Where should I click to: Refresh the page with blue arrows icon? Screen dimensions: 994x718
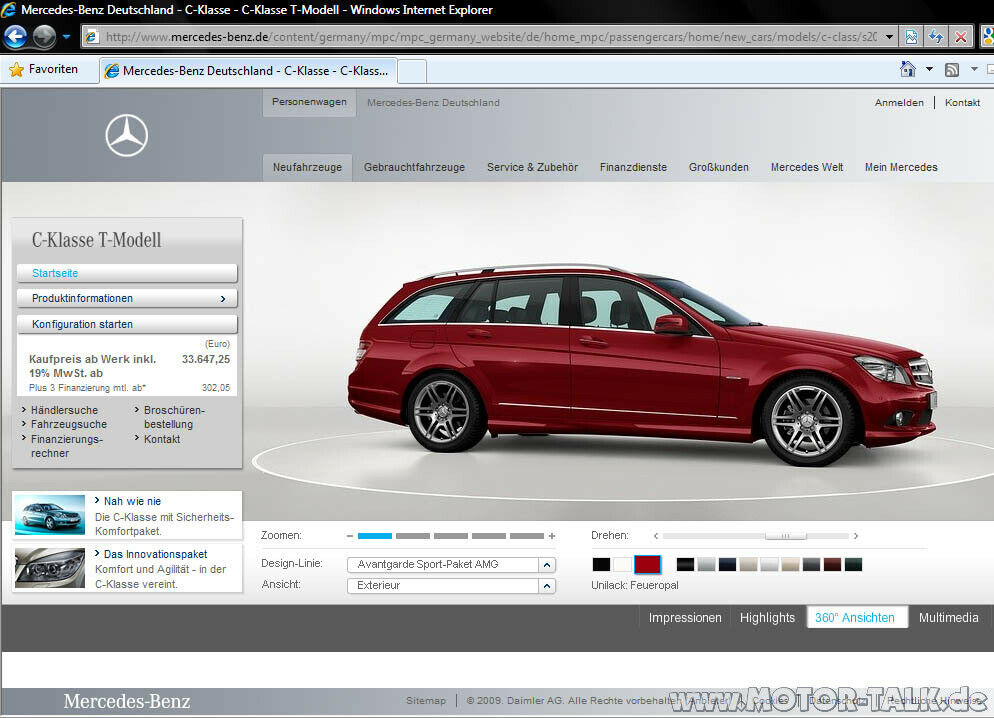tap(936, 37)
